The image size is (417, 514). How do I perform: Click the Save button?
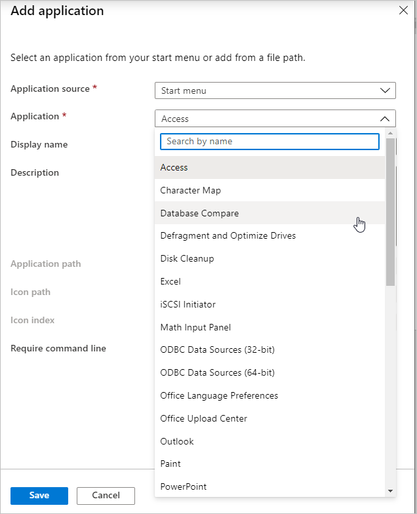(39, 496)
